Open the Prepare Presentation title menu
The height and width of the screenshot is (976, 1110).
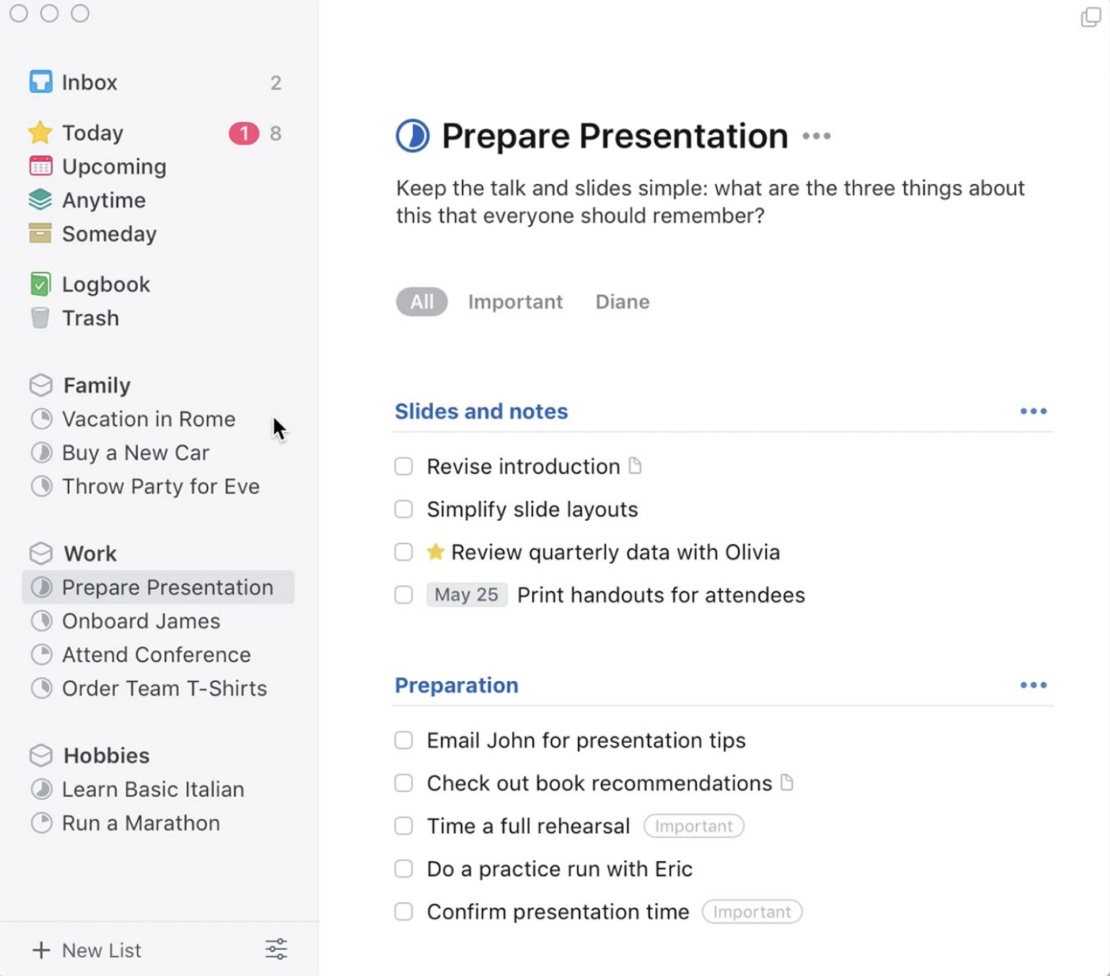click(x=817, y=137)
